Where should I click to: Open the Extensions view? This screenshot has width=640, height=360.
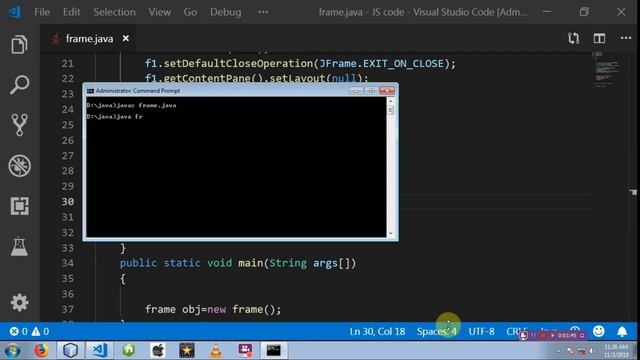click(19, 206)
